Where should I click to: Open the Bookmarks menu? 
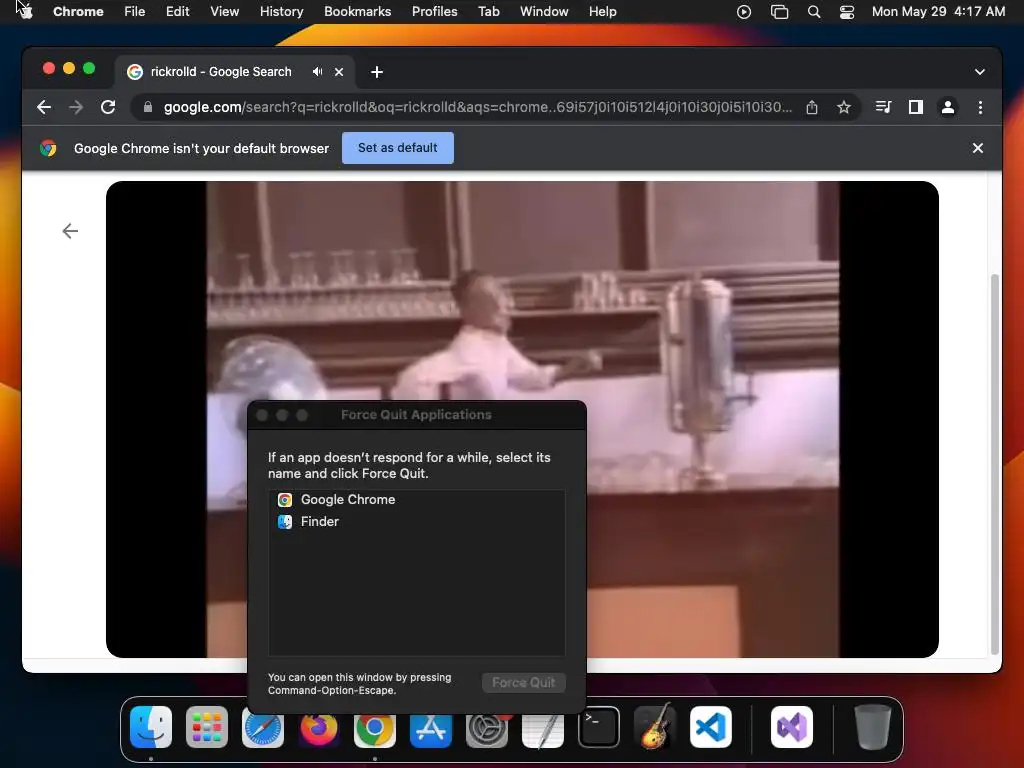[x=357, y=11]
